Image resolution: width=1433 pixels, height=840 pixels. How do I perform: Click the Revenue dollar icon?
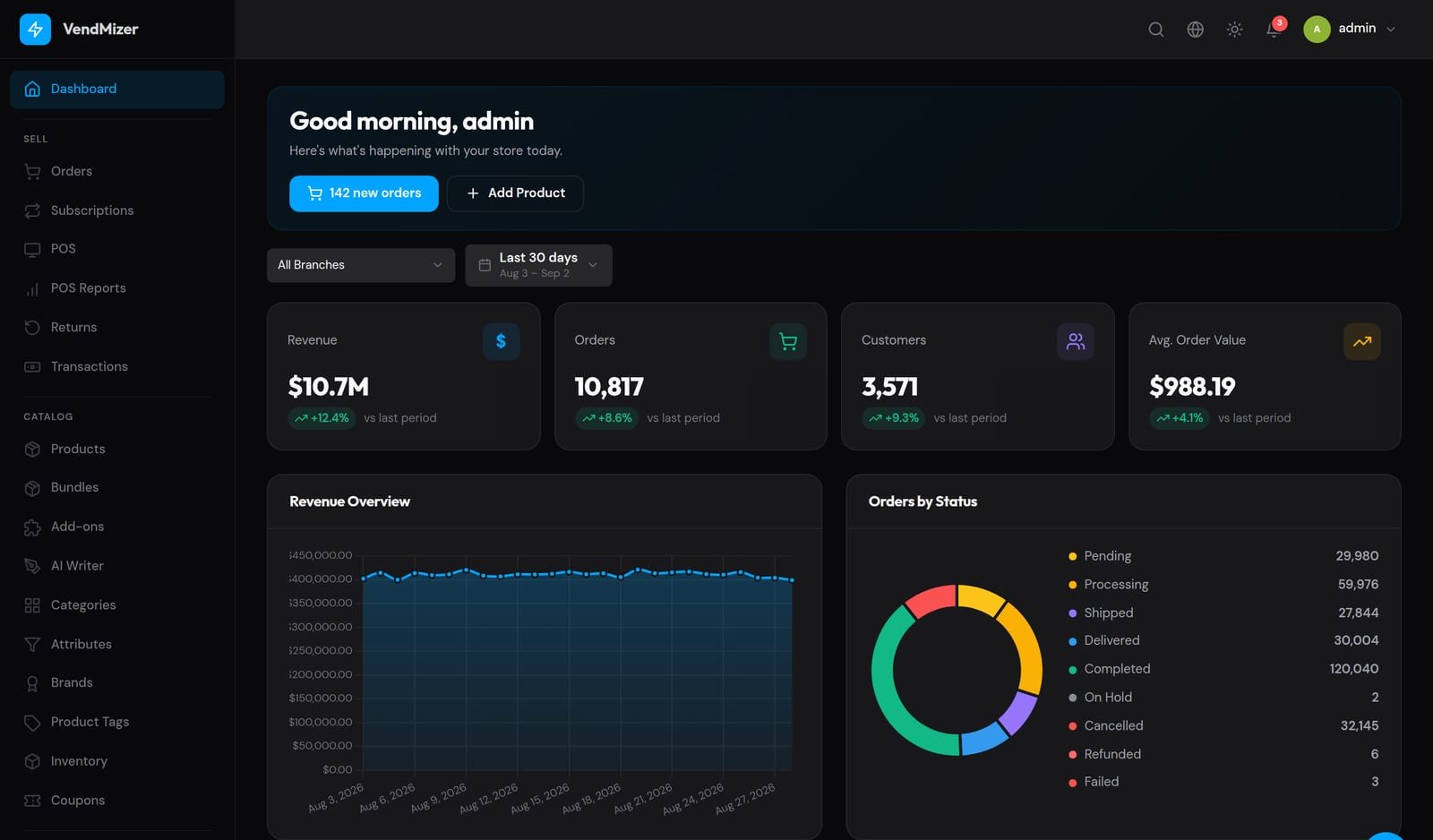coord(502,341)
